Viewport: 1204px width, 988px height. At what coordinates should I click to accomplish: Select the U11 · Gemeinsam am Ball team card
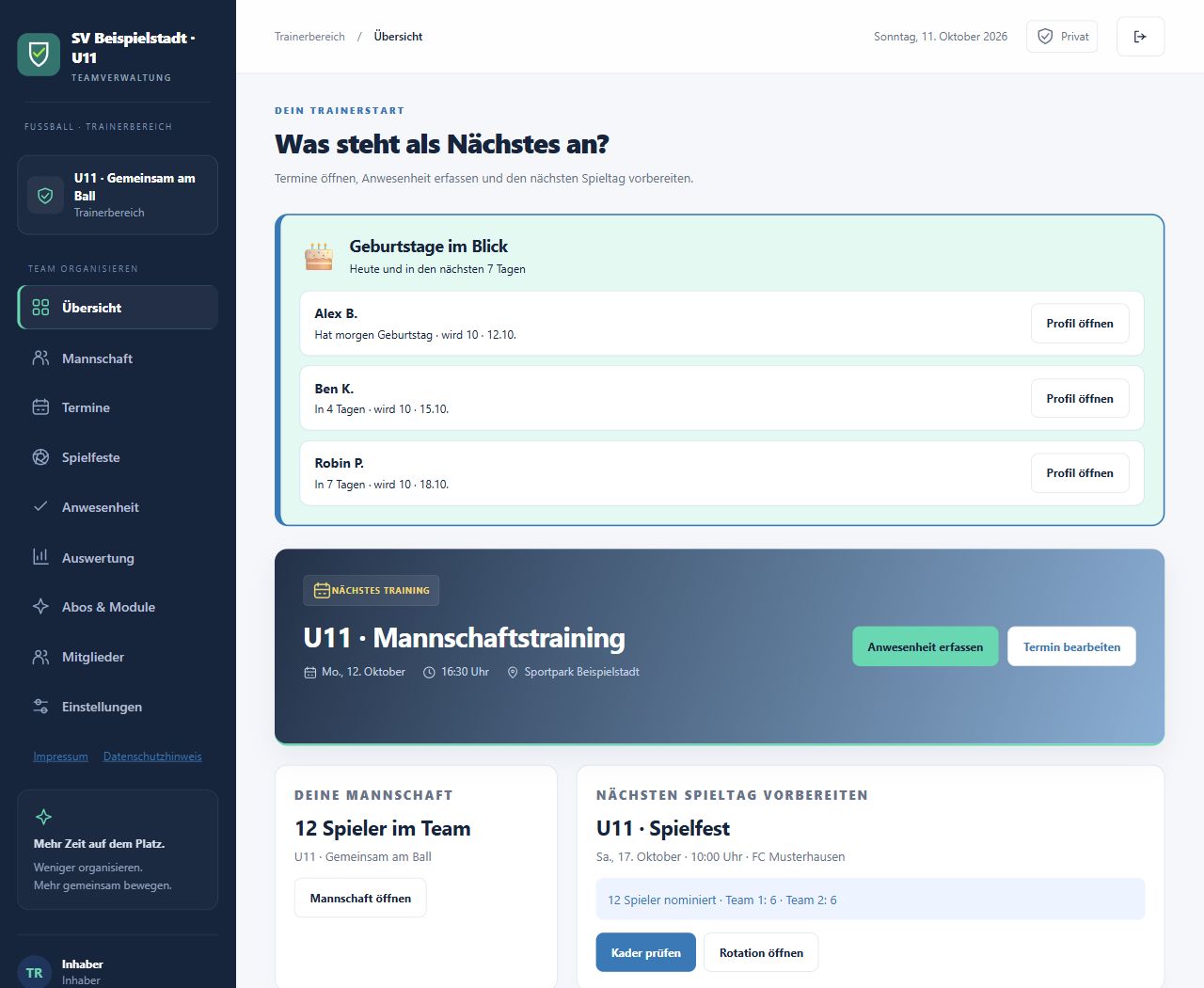click(118, 195)
